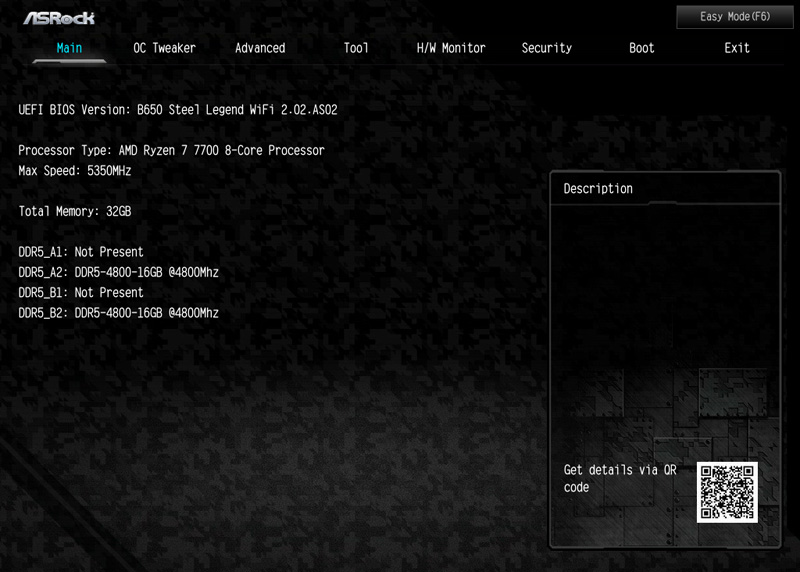This screenshot has height=572, width=800.
Task: Click 'Get details via QR code' text
Action: (x=620, y=479)
